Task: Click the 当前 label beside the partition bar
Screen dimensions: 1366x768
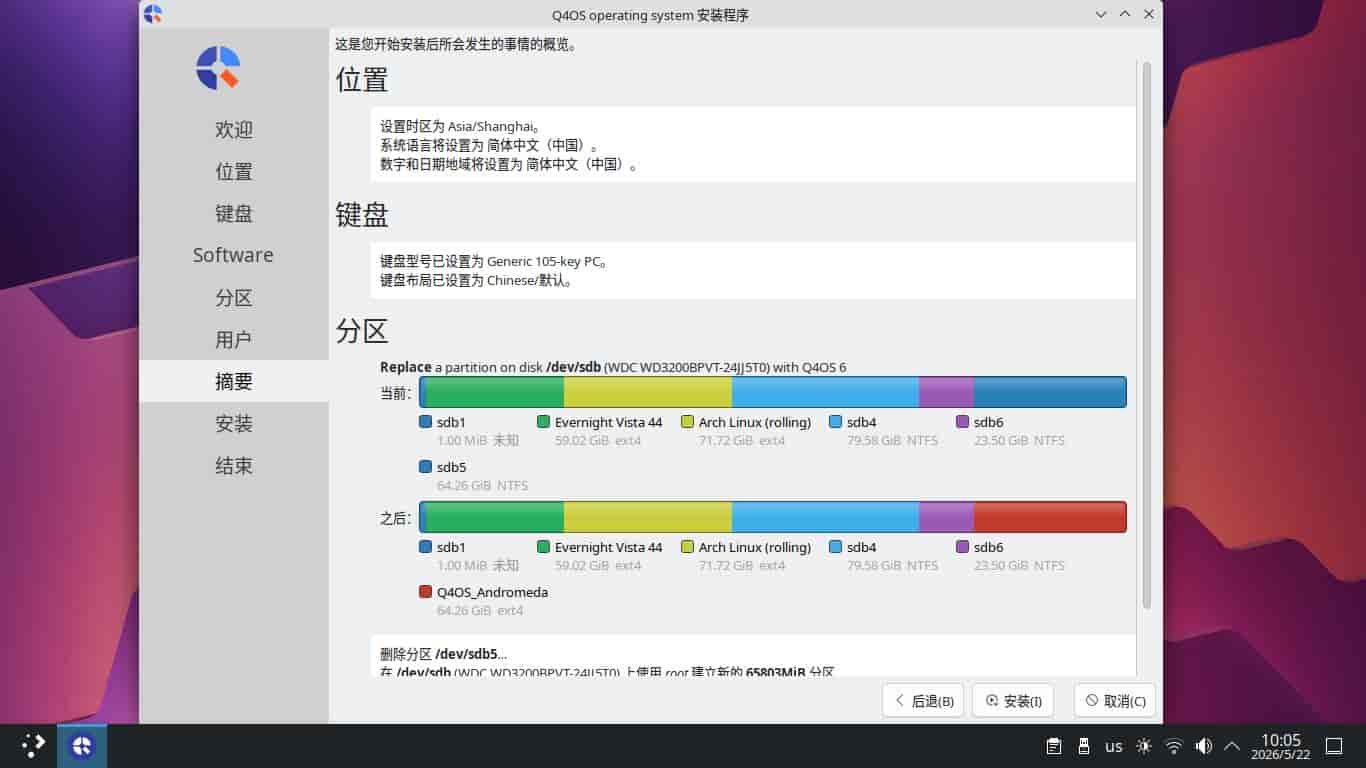Action: (396, 393)
